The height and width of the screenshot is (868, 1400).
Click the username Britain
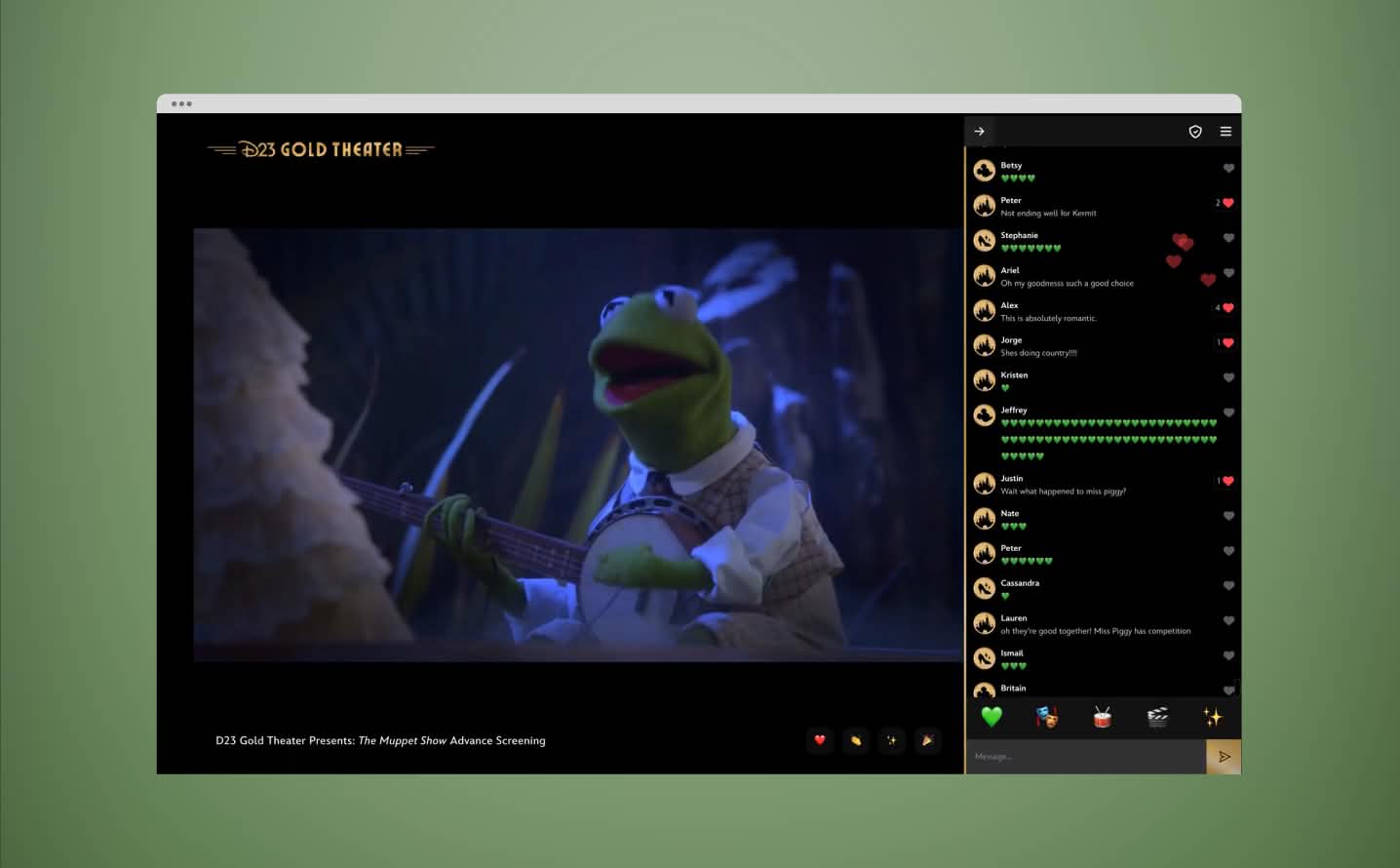tap(1013, 689)
